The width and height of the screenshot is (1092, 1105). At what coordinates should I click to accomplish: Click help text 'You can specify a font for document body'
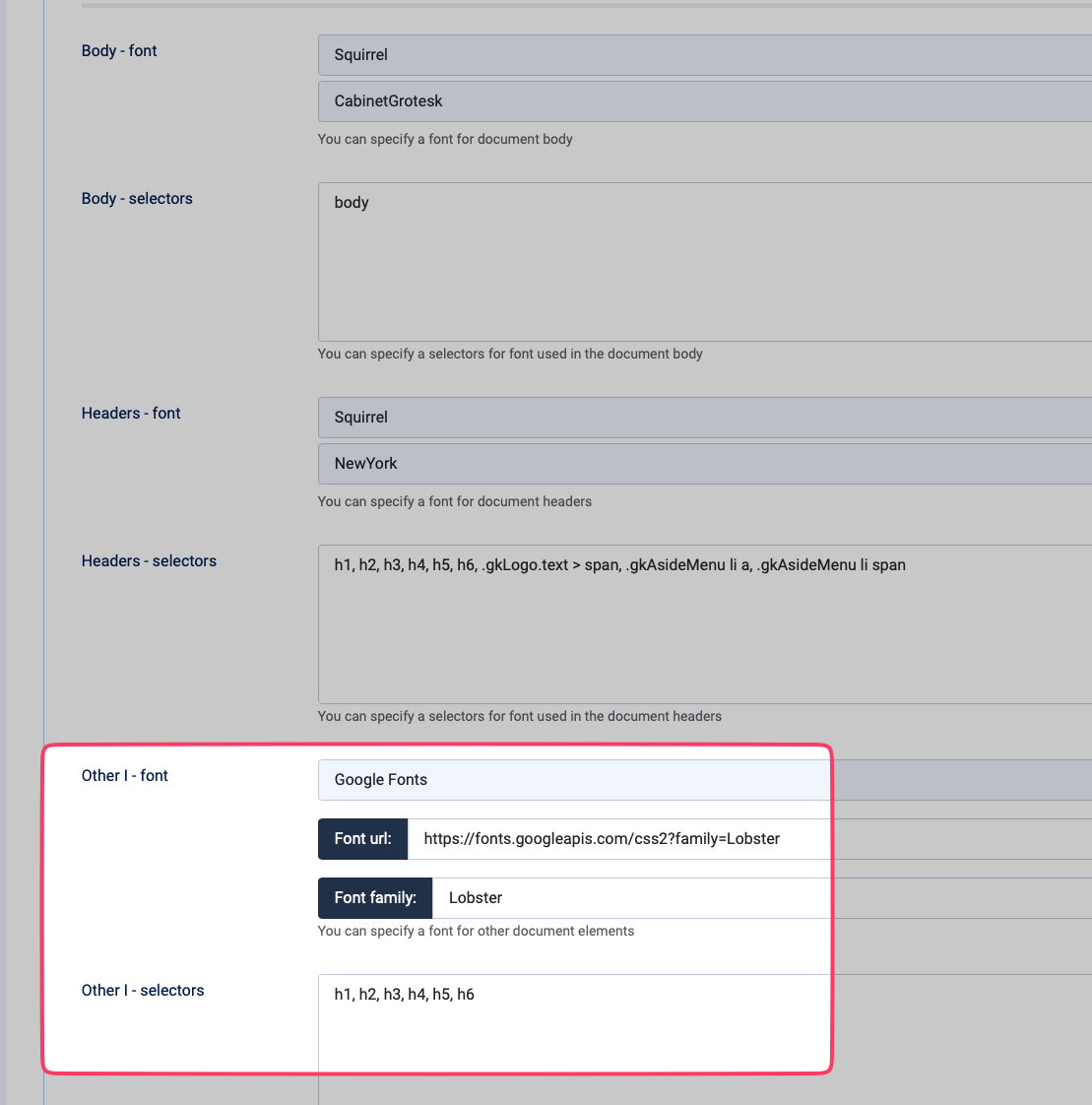click(445, 139)
